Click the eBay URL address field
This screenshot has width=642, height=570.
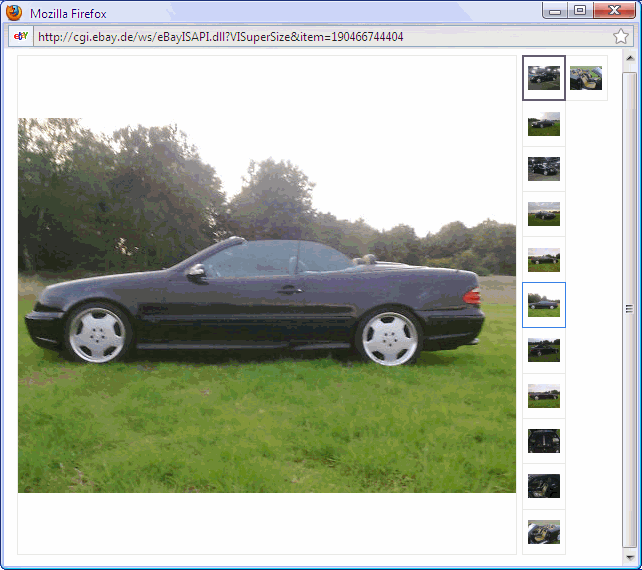click(x=323, y=37)
